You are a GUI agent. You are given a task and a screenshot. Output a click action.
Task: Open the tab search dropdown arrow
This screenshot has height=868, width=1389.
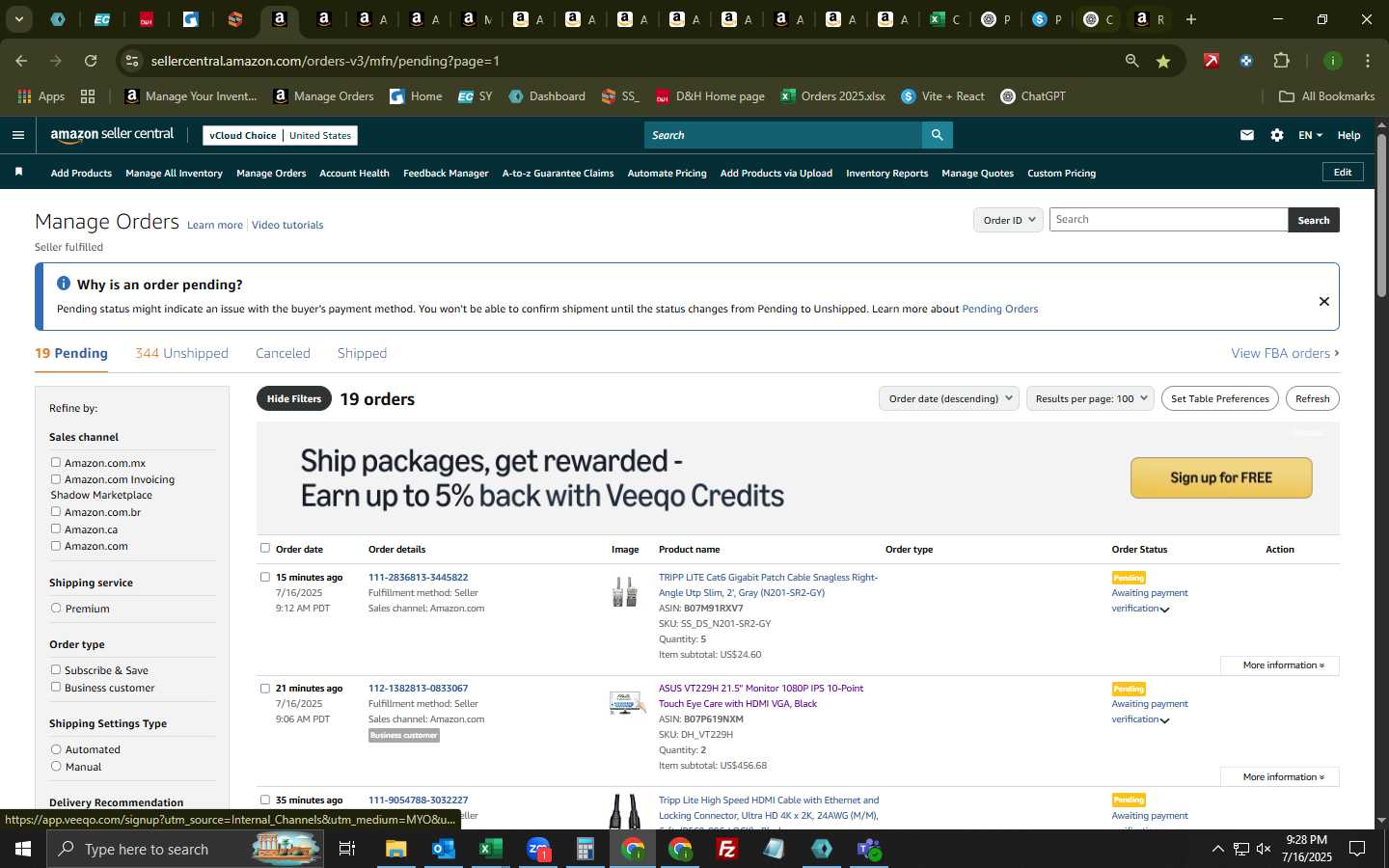tap(18, 18)
